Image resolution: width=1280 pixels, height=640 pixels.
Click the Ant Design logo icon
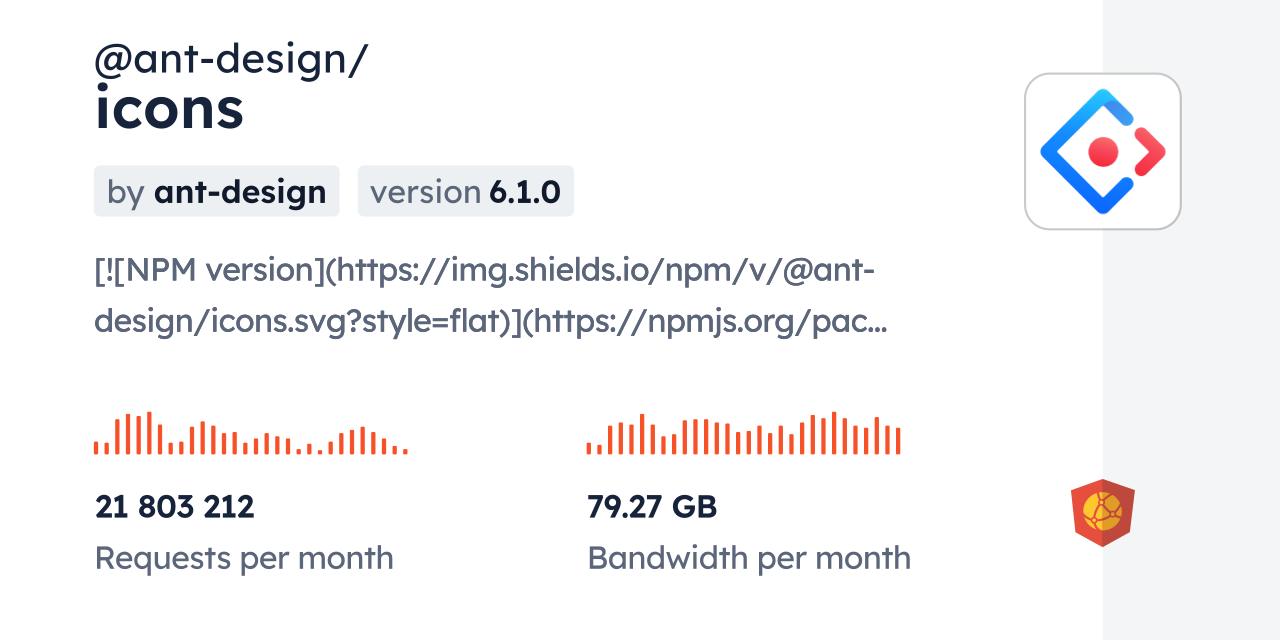pos(1102,151)
